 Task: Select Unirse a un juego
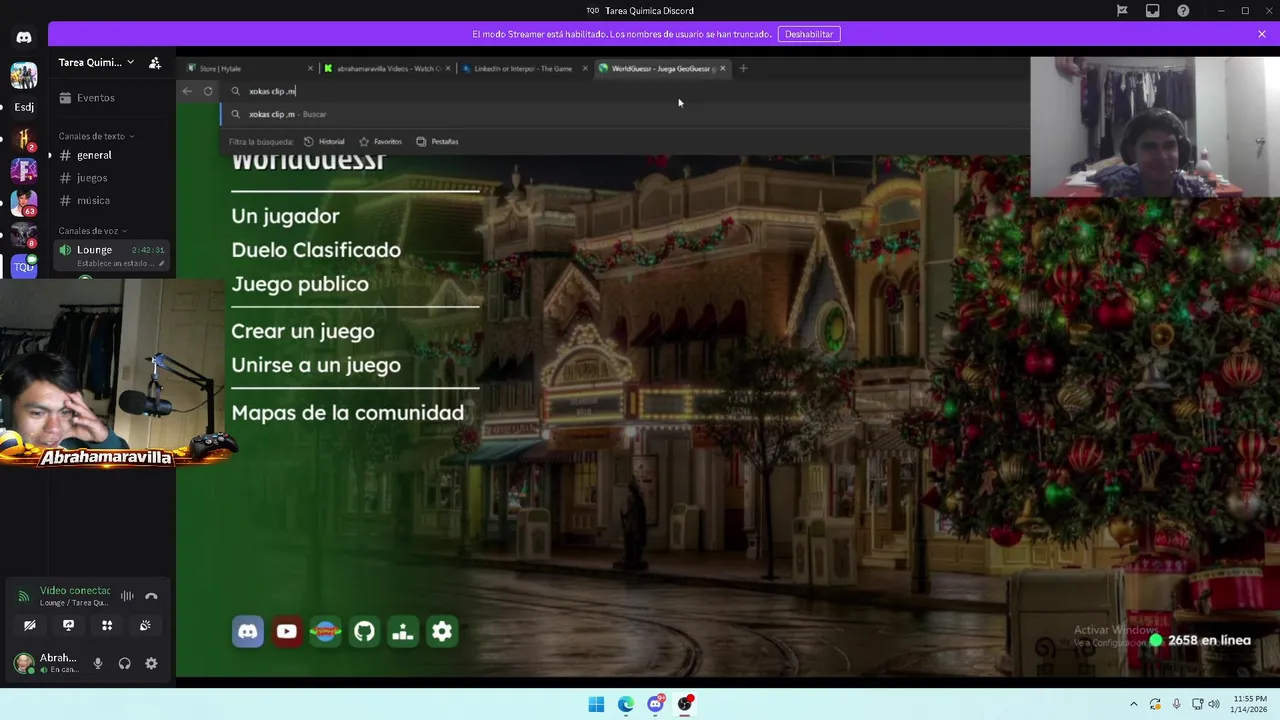coord(316,365)
